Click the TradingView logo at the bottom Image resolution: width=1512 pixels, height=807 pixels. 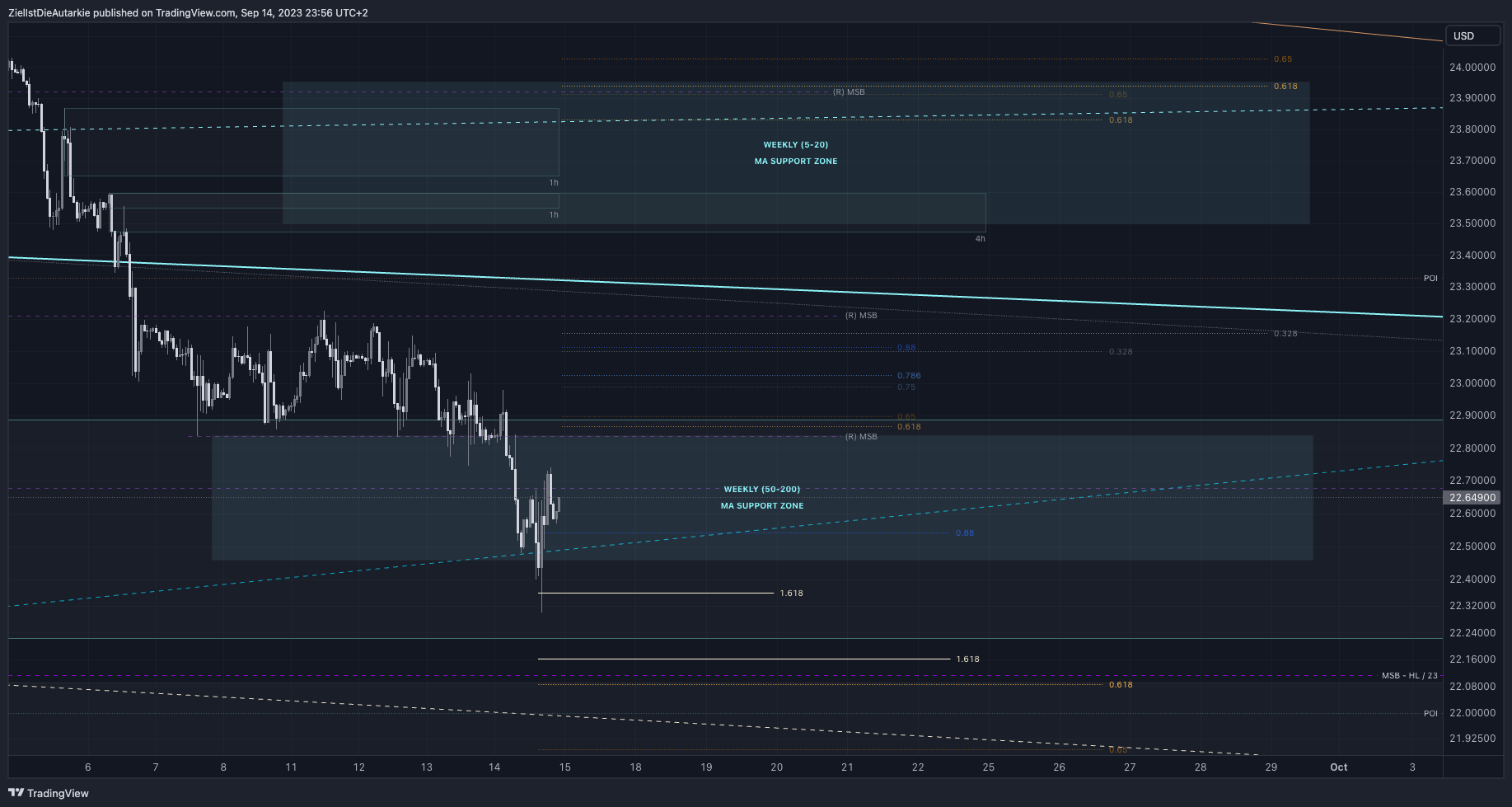(49, 793)
